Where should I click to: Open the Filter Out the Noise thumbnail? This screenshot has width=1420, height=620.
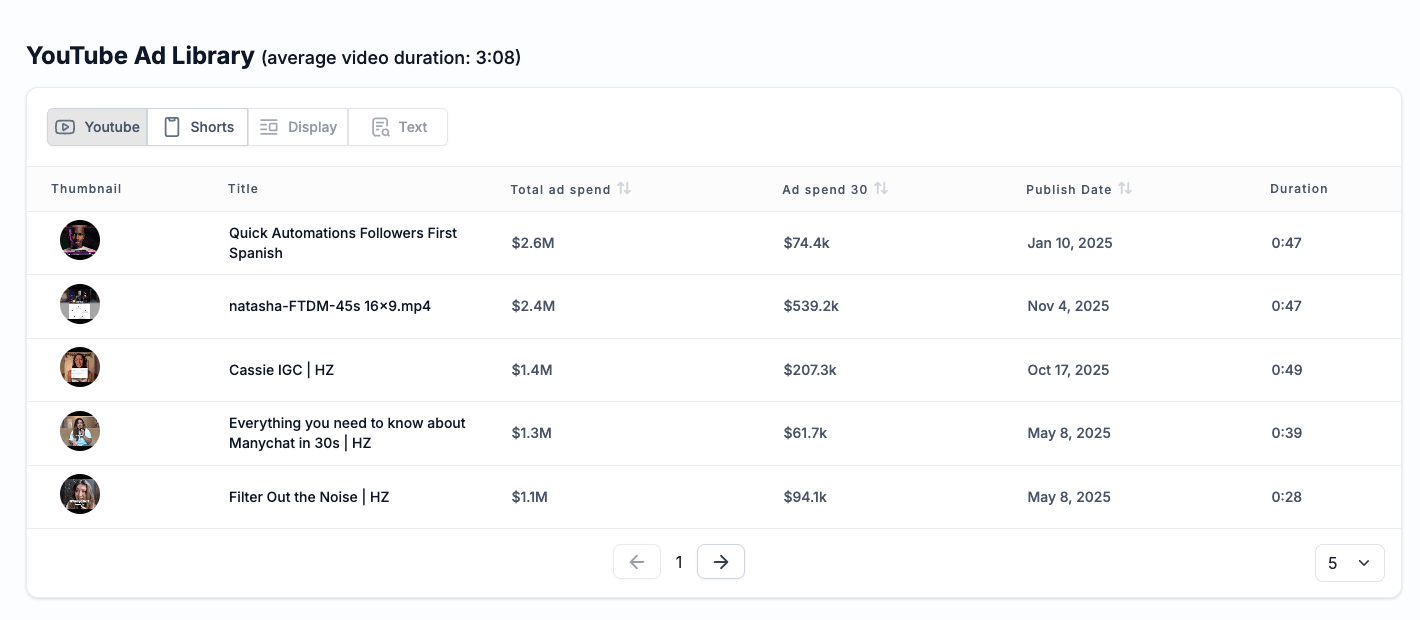click(x=80, y=494)
